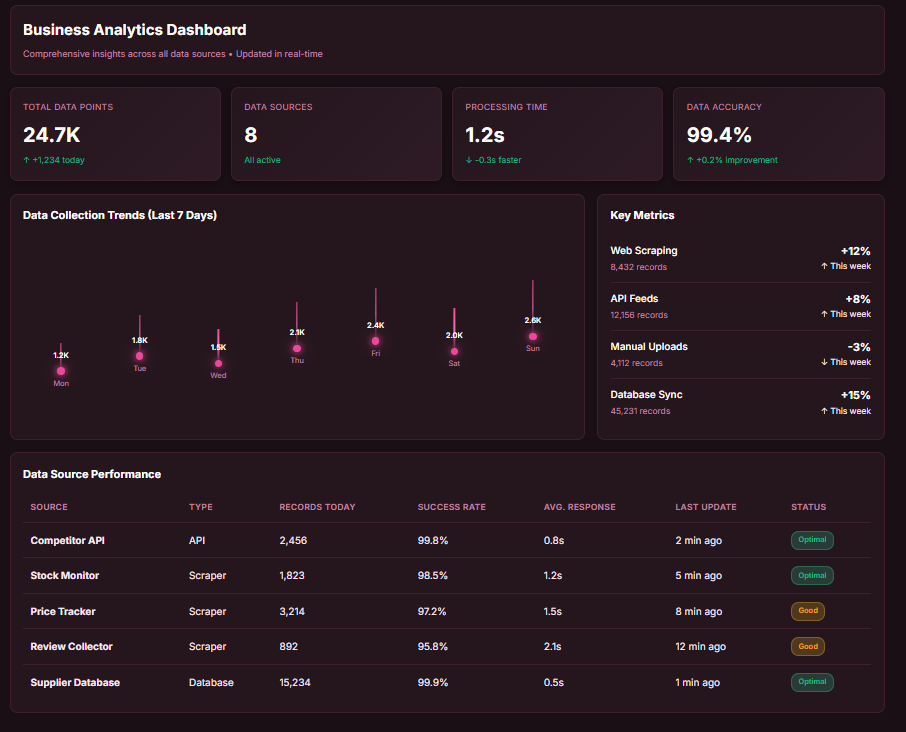Click the Optimal status badge for Competitor API
The image size is (906, 732).
[x=811, y=540]
